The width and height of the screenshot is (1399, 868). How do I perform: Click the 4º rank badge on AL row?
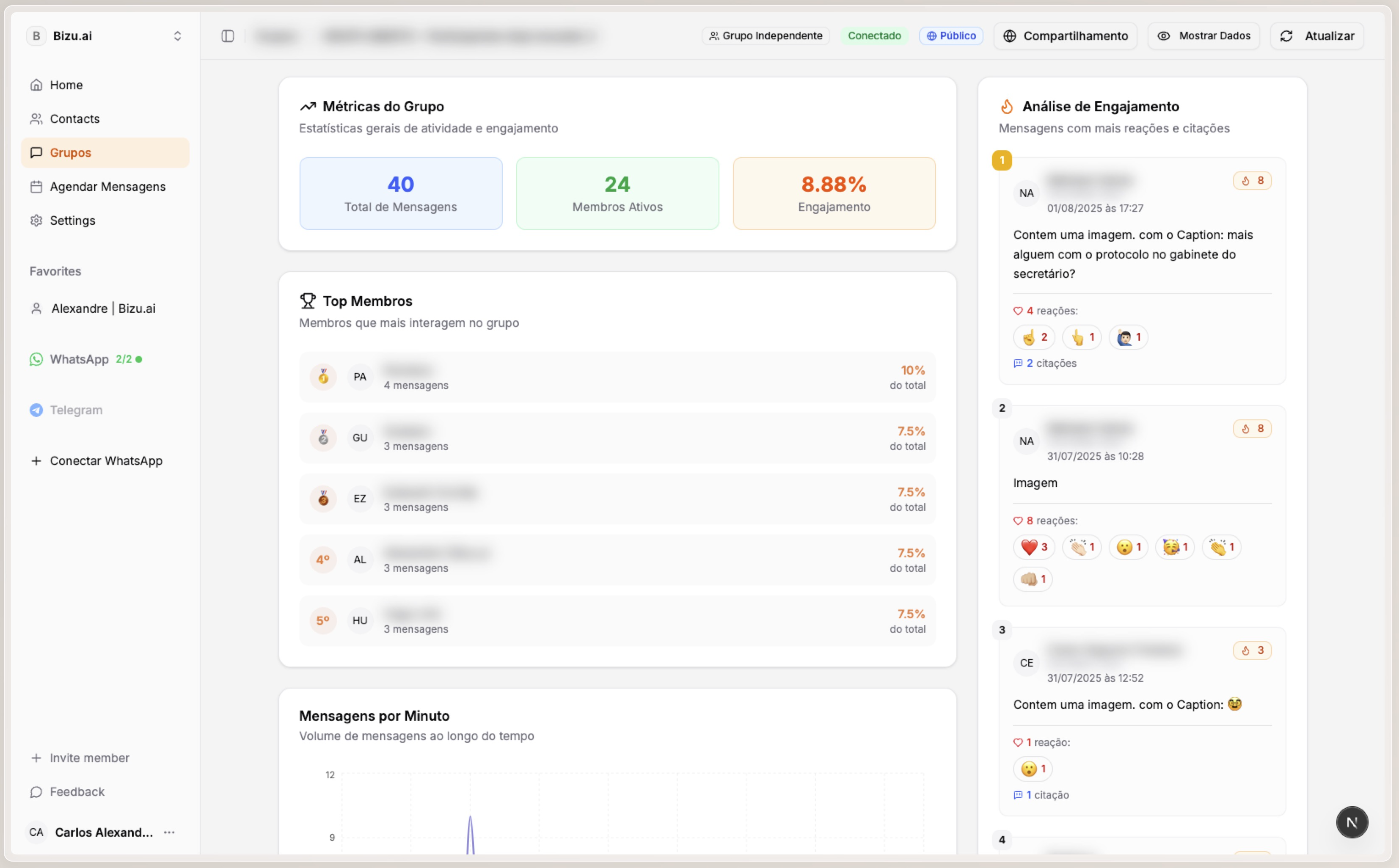point(323,559)
